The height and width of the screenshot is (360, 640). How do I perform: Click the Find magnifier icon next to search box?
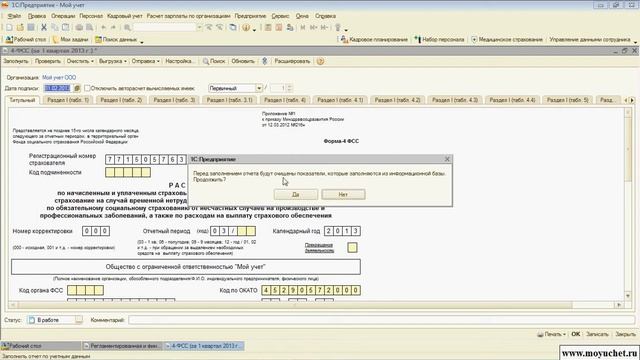point(127,27)
